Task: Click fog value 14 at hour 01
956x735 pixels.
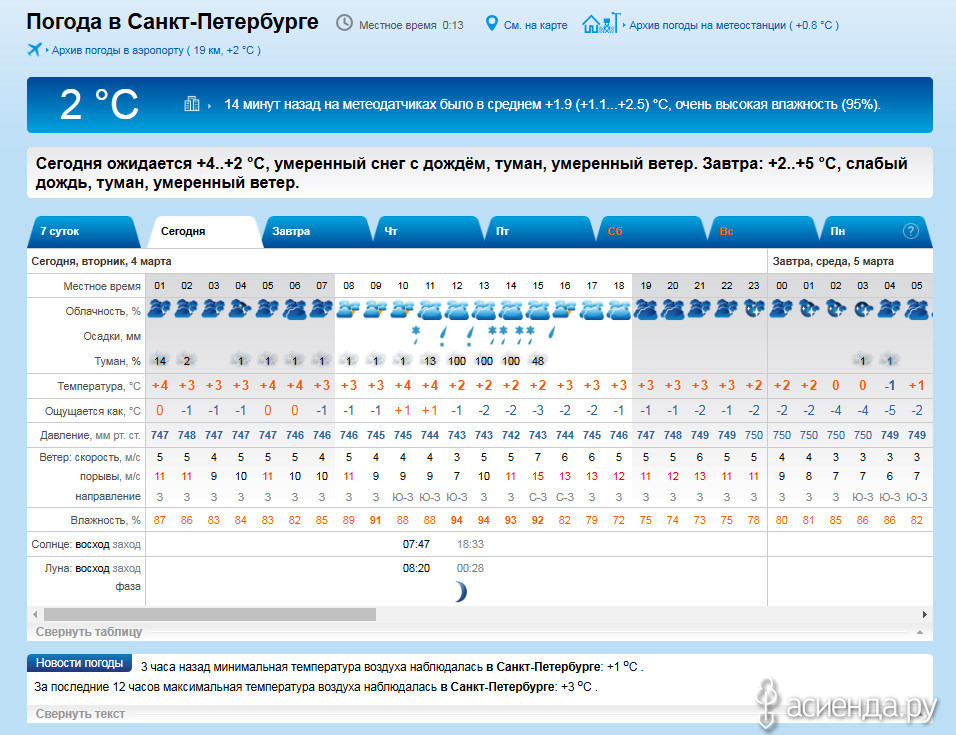Action: 160,361
